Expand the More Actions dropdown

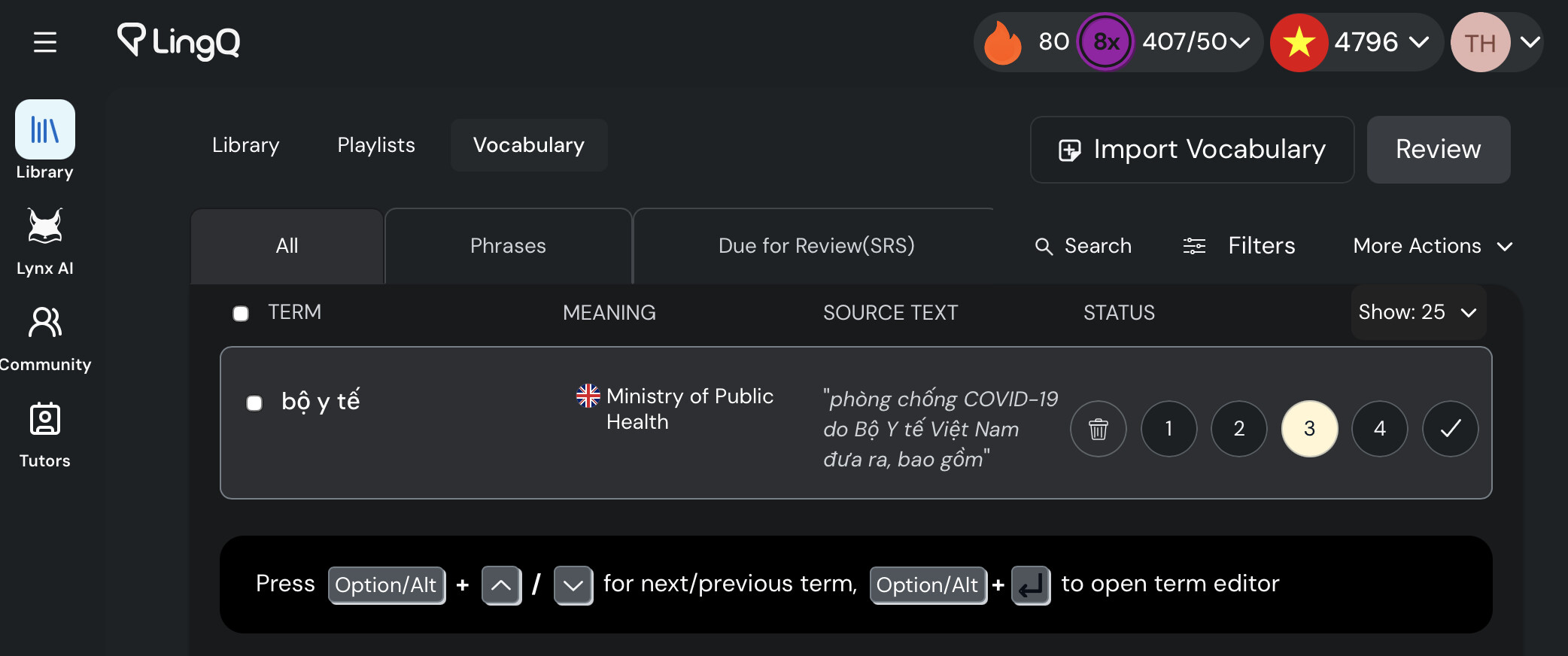1433,246
